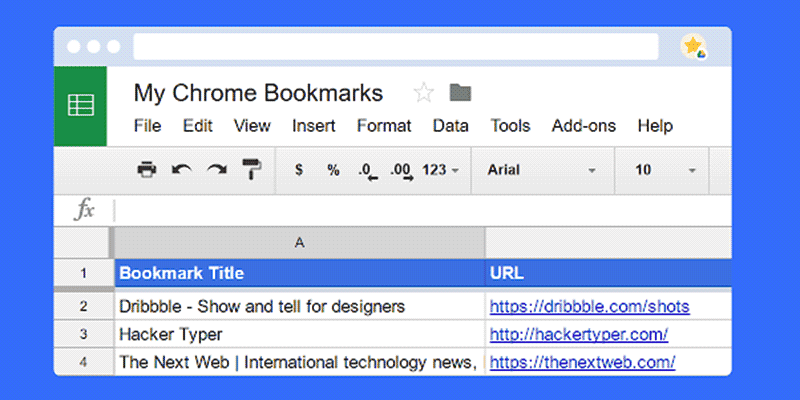
Task: Click the bookmarks star extension icon
Action: [x=694, y=47]
